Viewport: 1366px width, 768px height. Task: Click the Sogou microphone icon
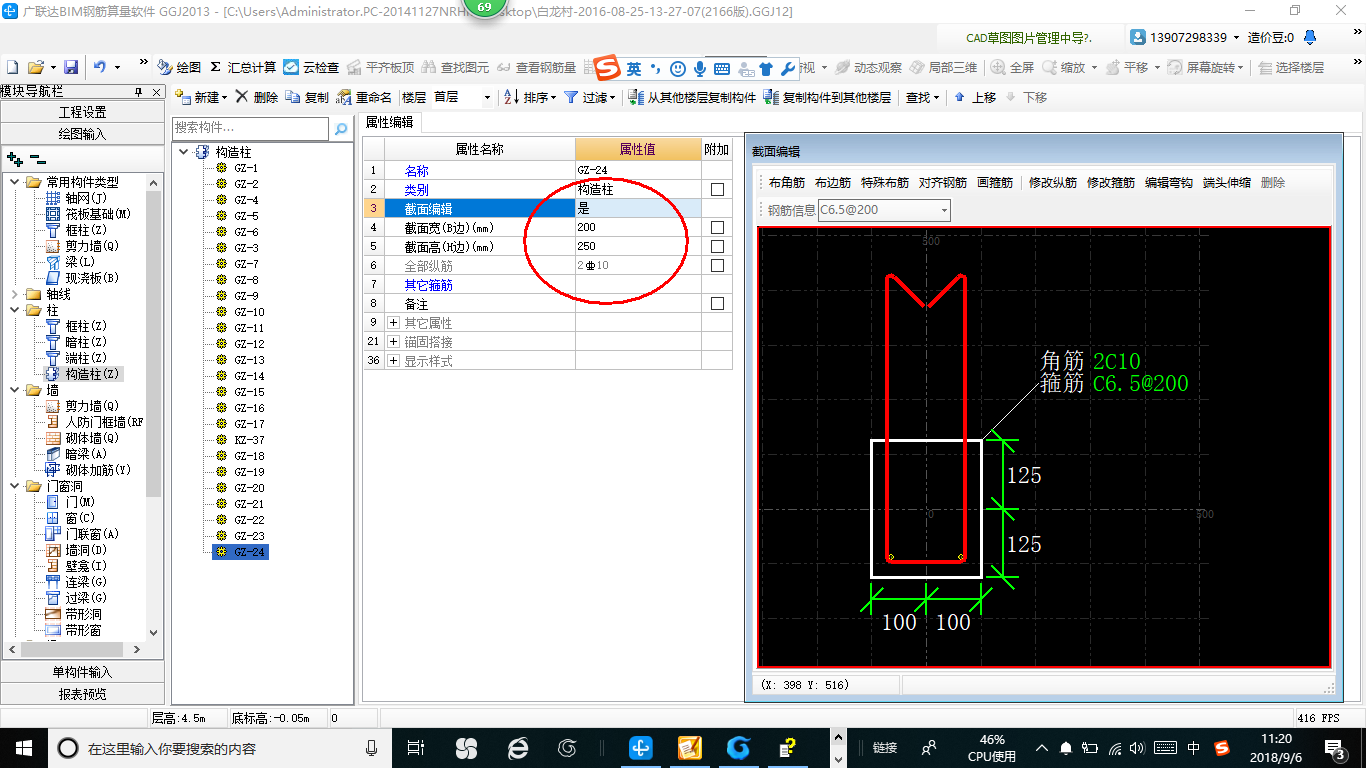coord(700,68)
